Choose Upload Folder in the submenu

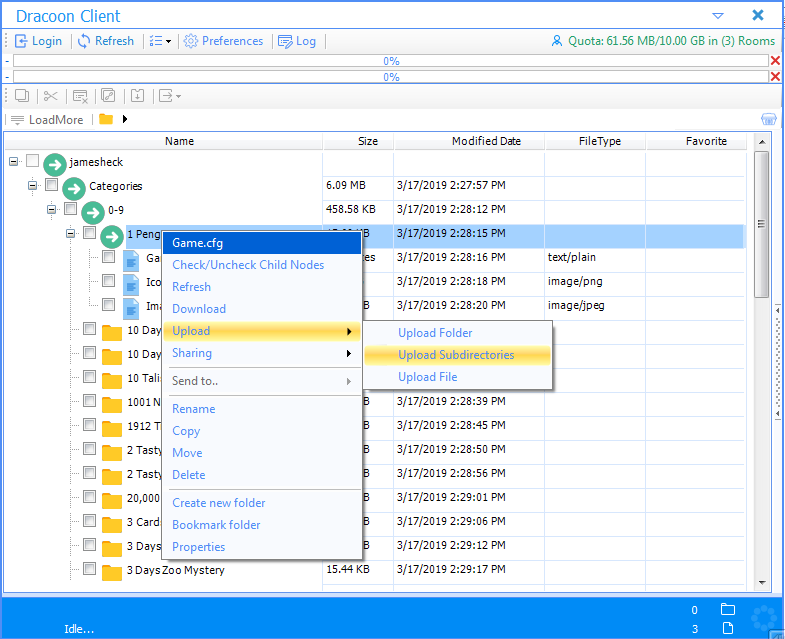457,333
